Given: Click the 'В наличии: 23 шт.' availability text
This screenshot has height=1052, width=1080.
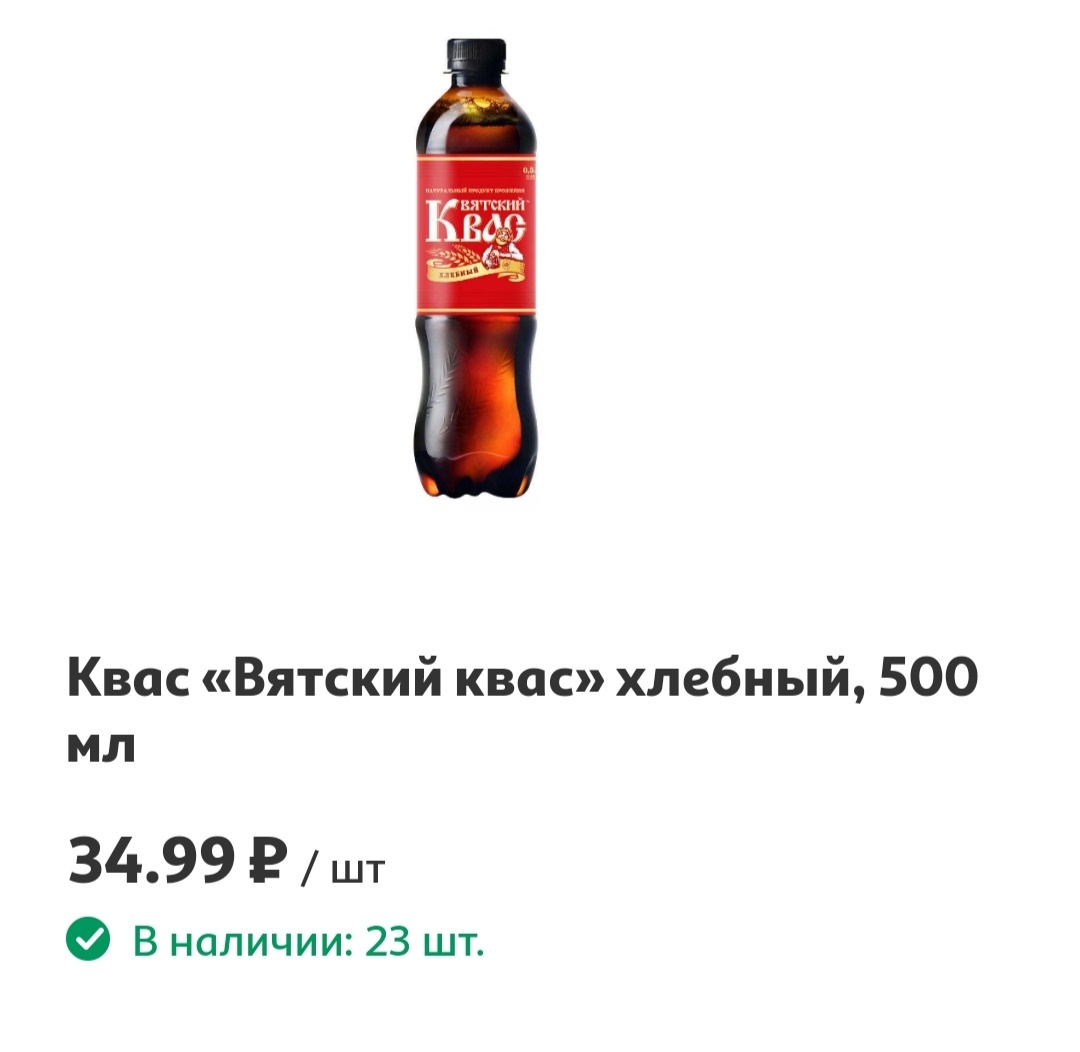Looking at the screenshot, I should (309, 941).
